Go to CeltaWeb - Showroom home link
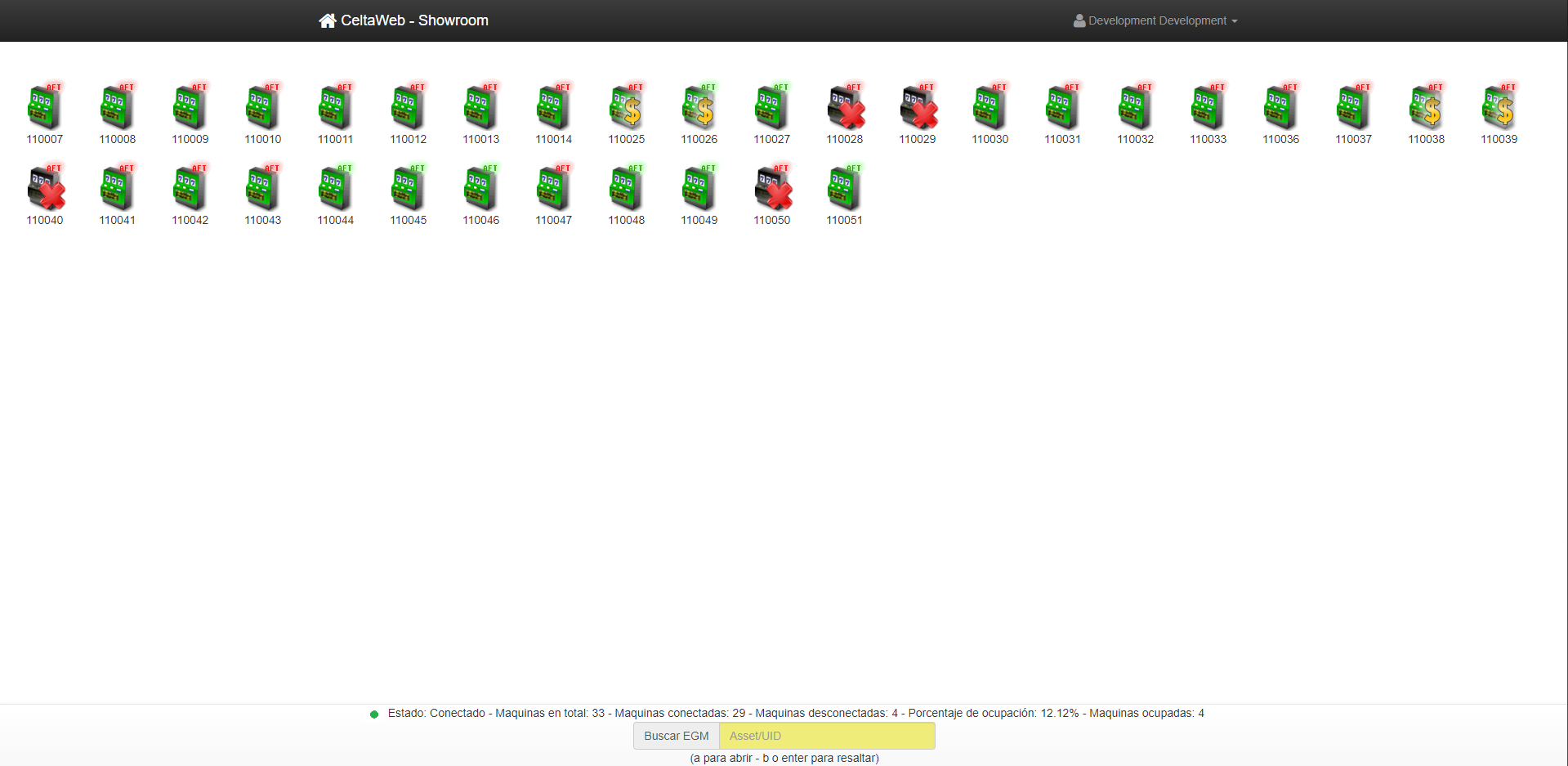Viewport: 1568px width, 766px height. point(404,20)
